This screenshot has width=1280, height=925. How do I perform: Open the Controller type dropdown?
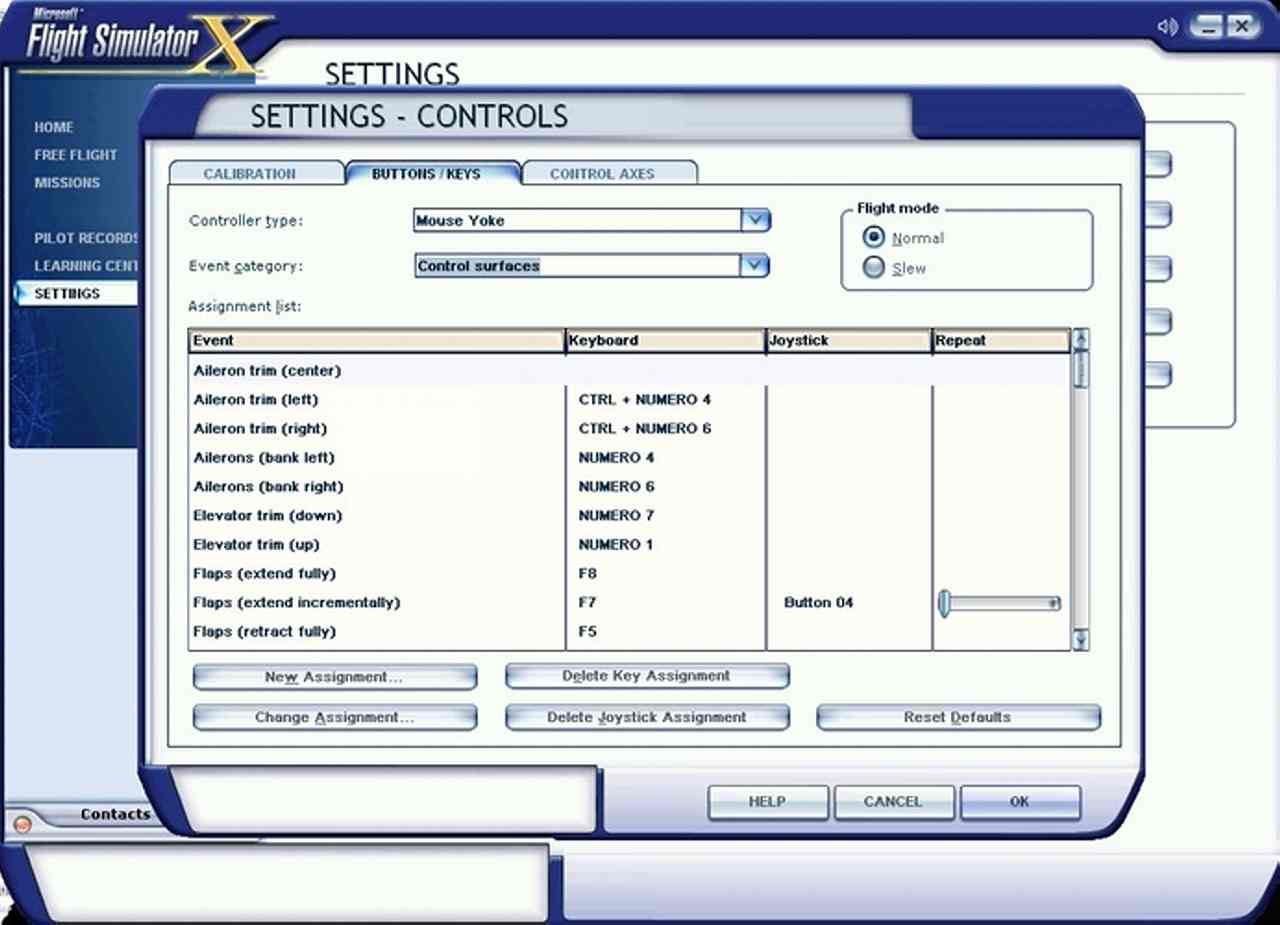(756, 220)
